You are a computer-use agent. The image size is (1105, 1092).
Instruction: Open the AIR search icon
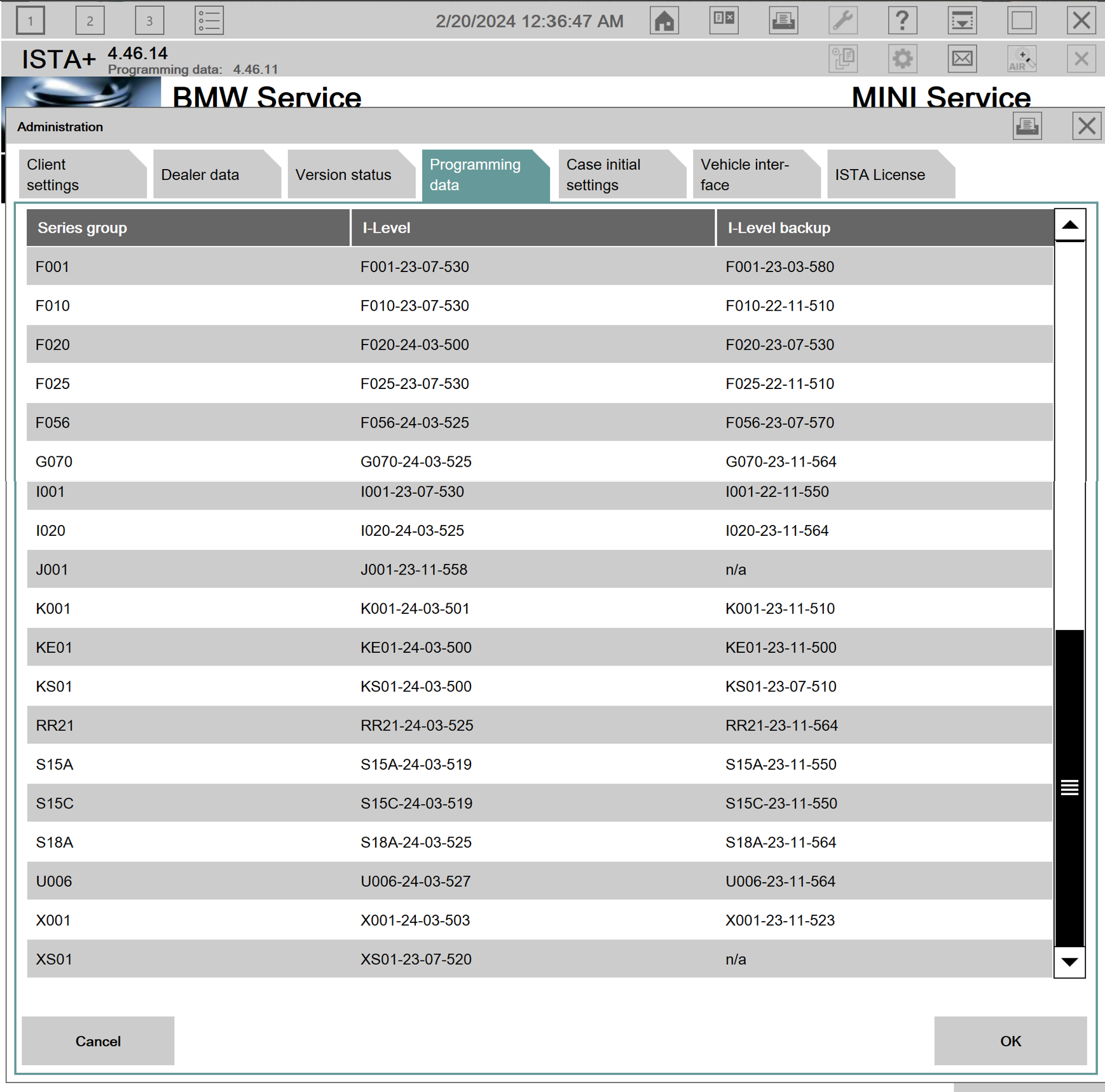1022,59
